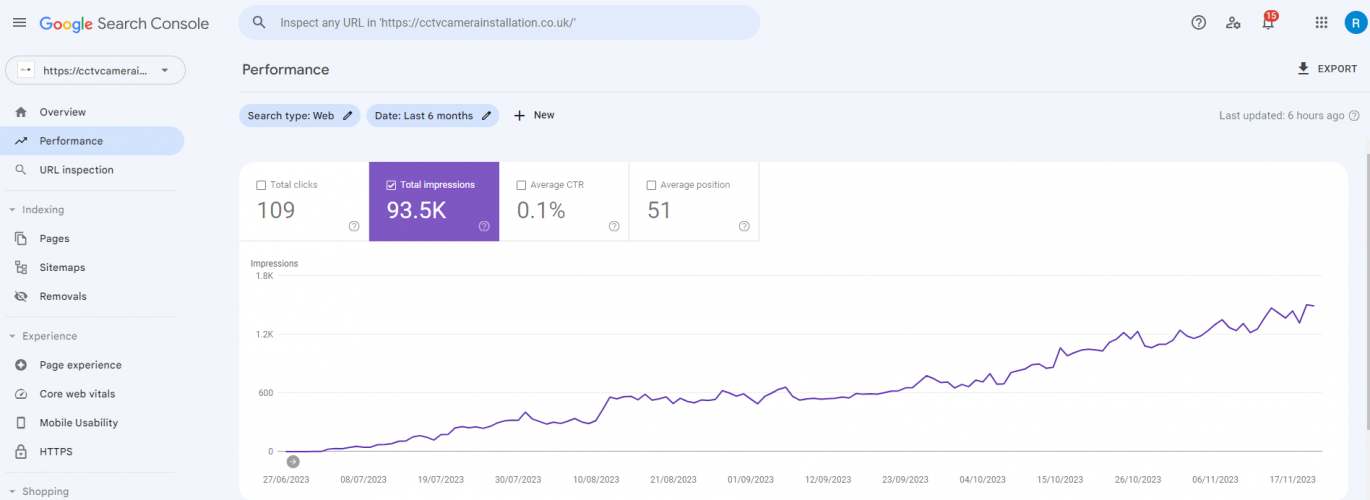The width and height of the screenshot is (1370, 500).
Task: Enable the Average CTR checkbox
Action: (x=521, y=185)
